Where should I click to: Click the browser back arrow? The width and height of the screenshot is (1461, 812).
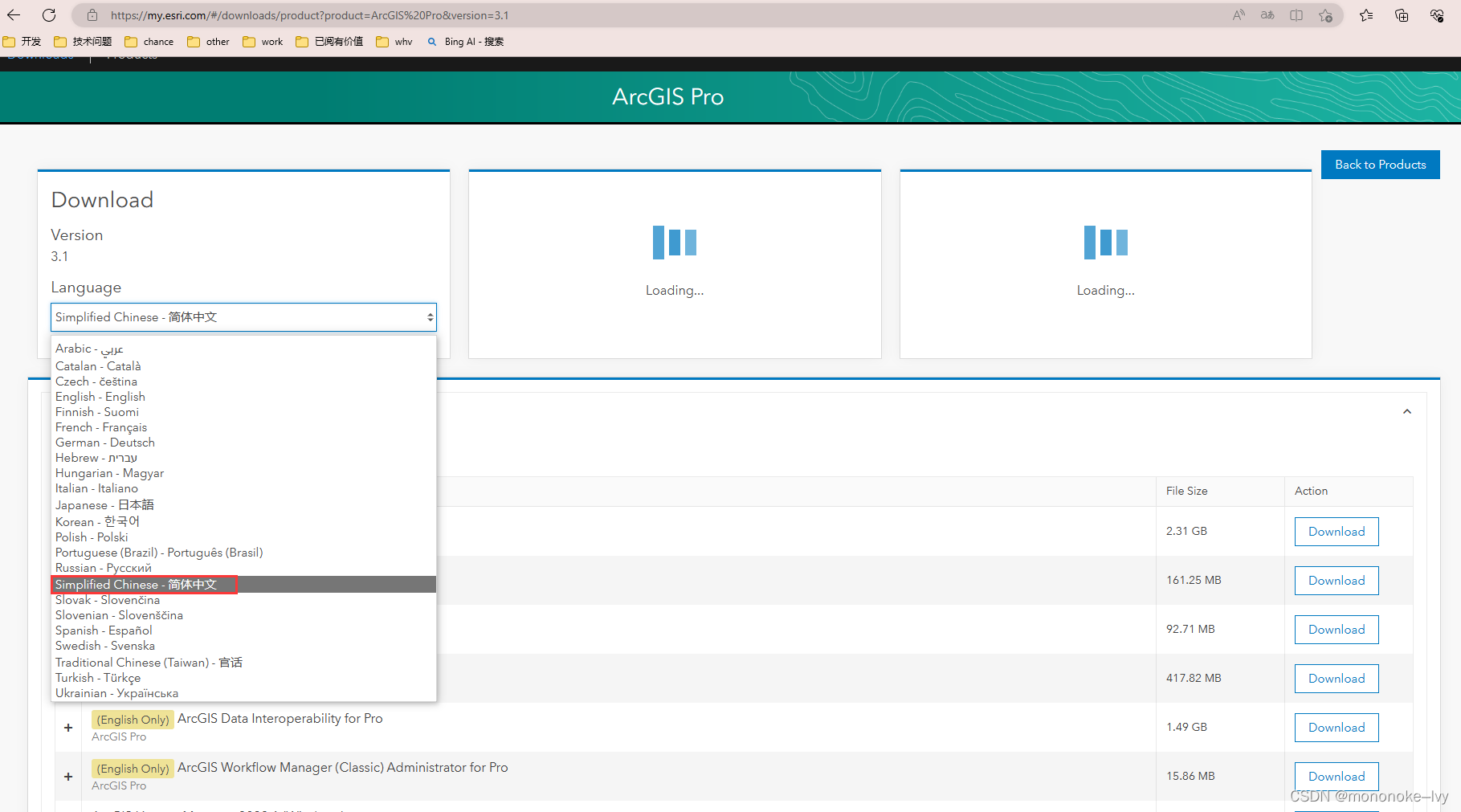pyautogui.click(x=14, y=15)
